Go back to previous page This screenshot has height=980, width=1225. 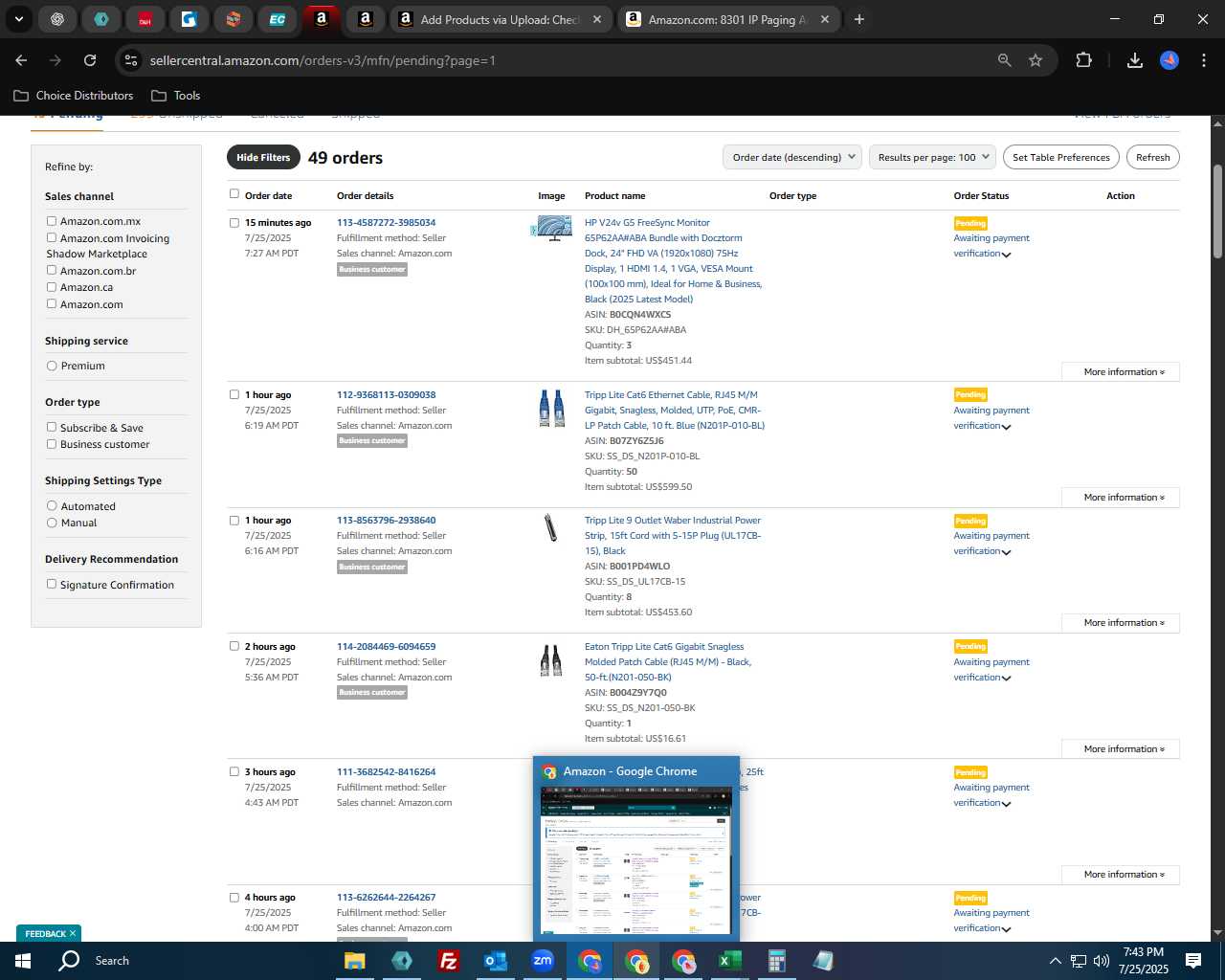pos(21,60)
